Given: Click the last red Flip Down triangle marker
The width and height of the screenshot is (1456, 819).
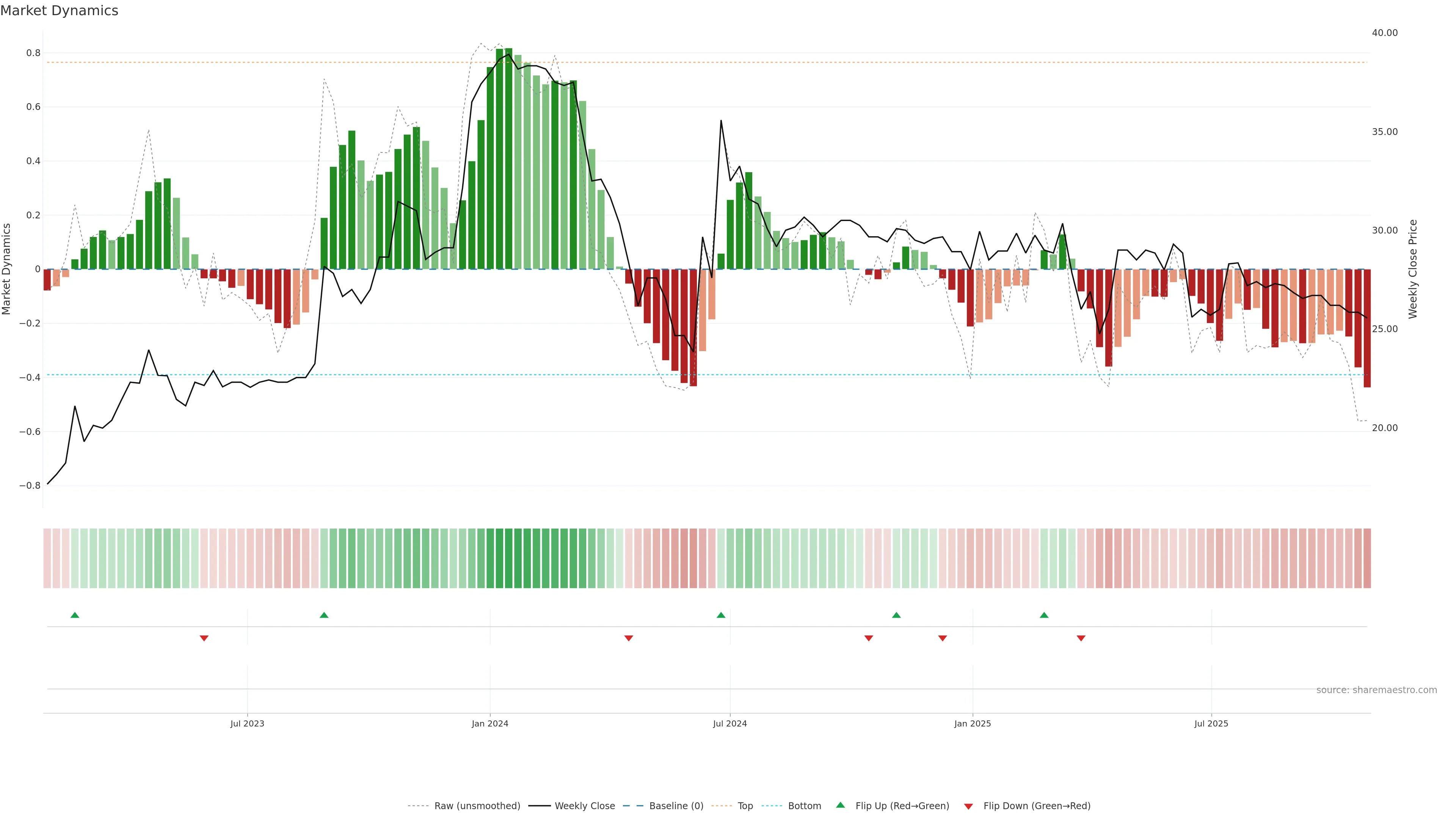Looking at the screenshot, I should point(1081,638).
